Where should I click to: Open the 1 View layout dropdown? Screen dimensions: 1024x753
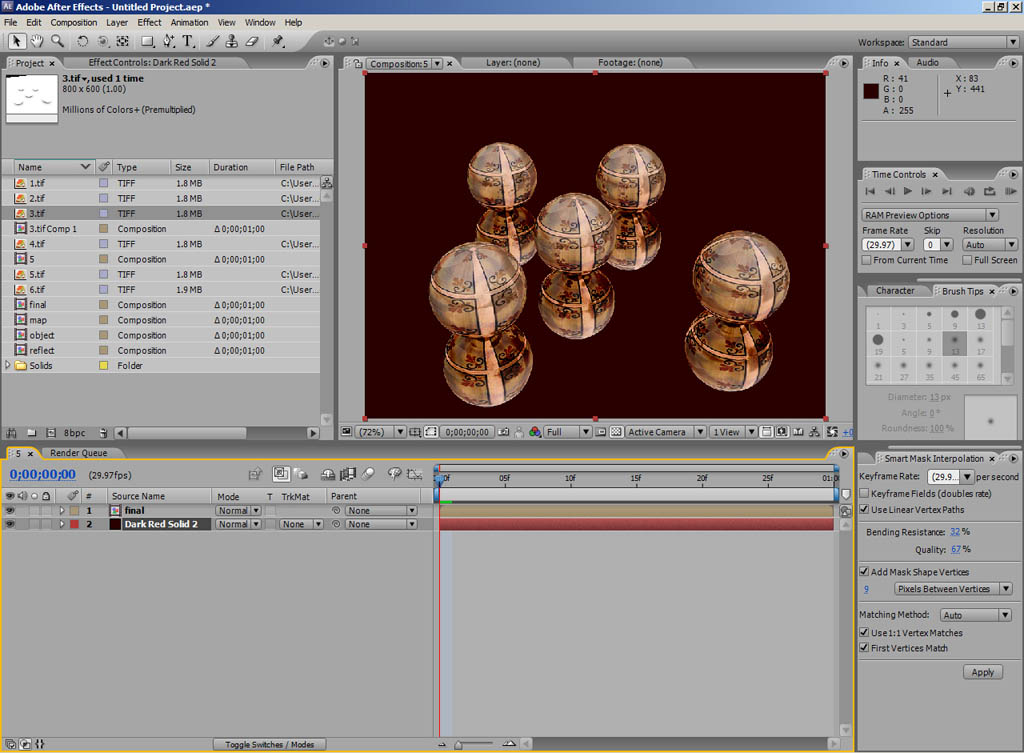[x=733, y=432]
